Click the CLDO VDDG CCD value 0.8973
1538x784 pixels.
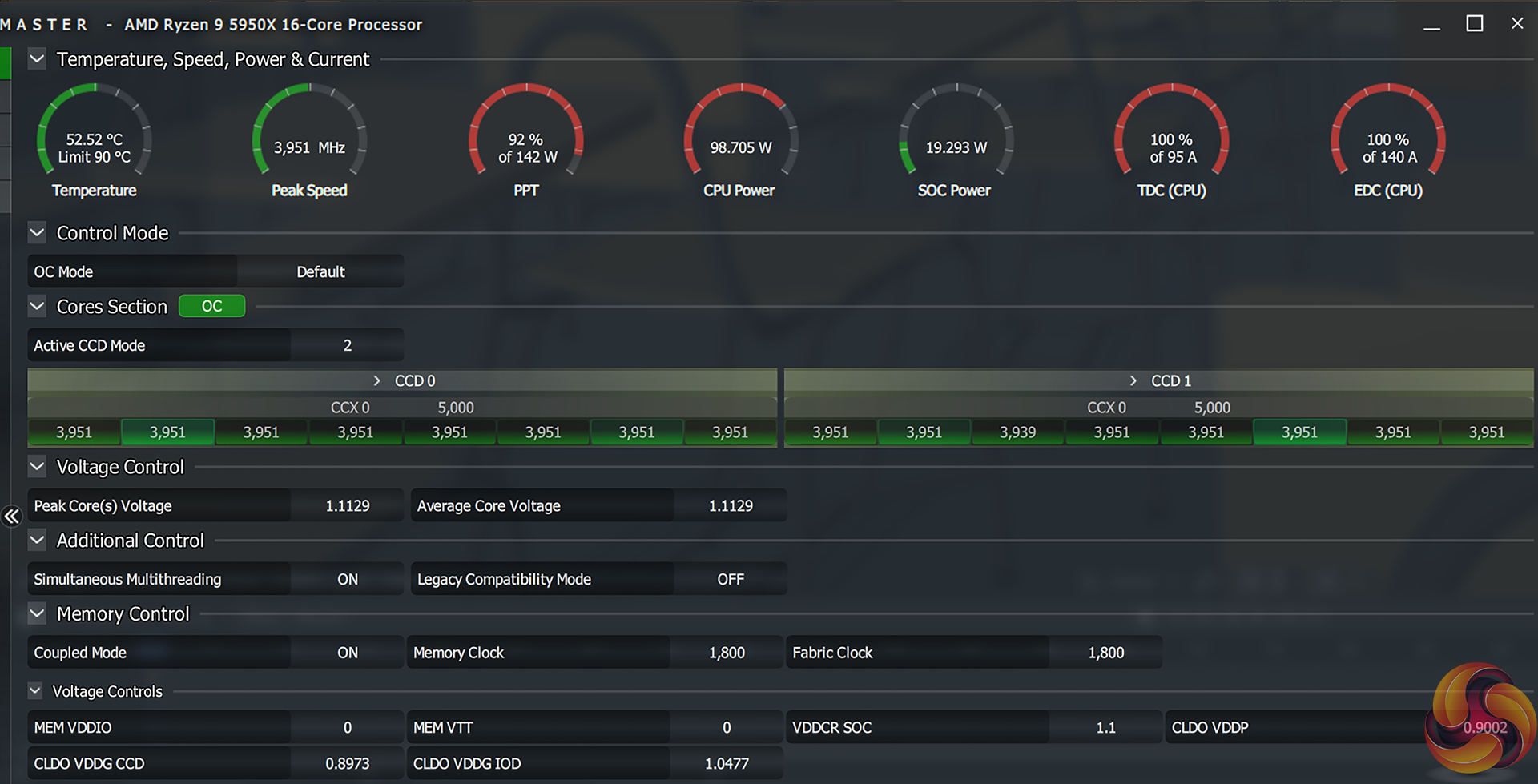[x=348, y=763]
